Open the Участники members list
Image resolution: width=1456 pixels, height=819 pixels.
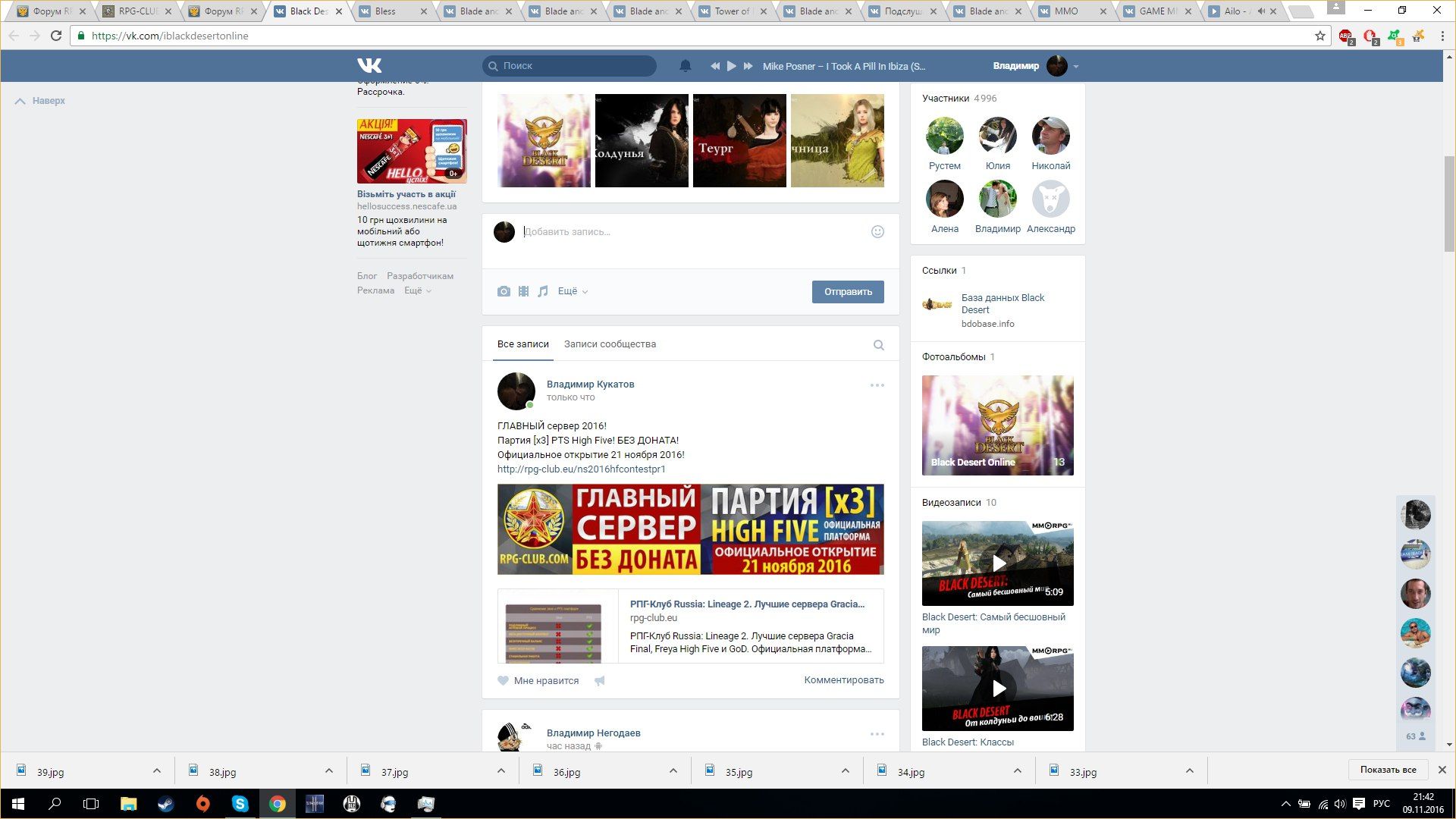pyautogui.click(x=959, y=99)
